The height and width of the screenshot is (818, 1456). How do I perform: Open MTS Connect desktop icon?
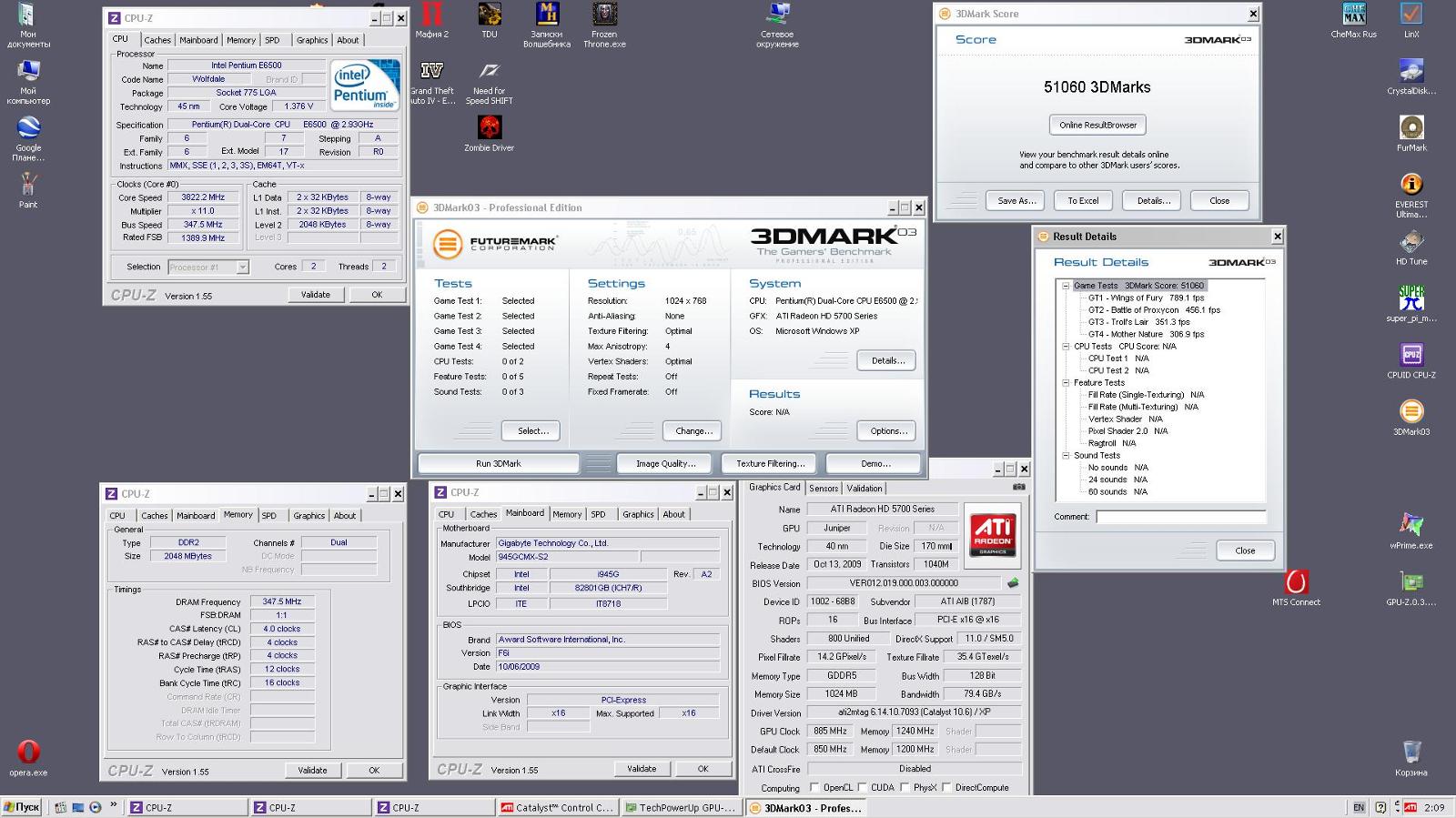coord(1296,588)
